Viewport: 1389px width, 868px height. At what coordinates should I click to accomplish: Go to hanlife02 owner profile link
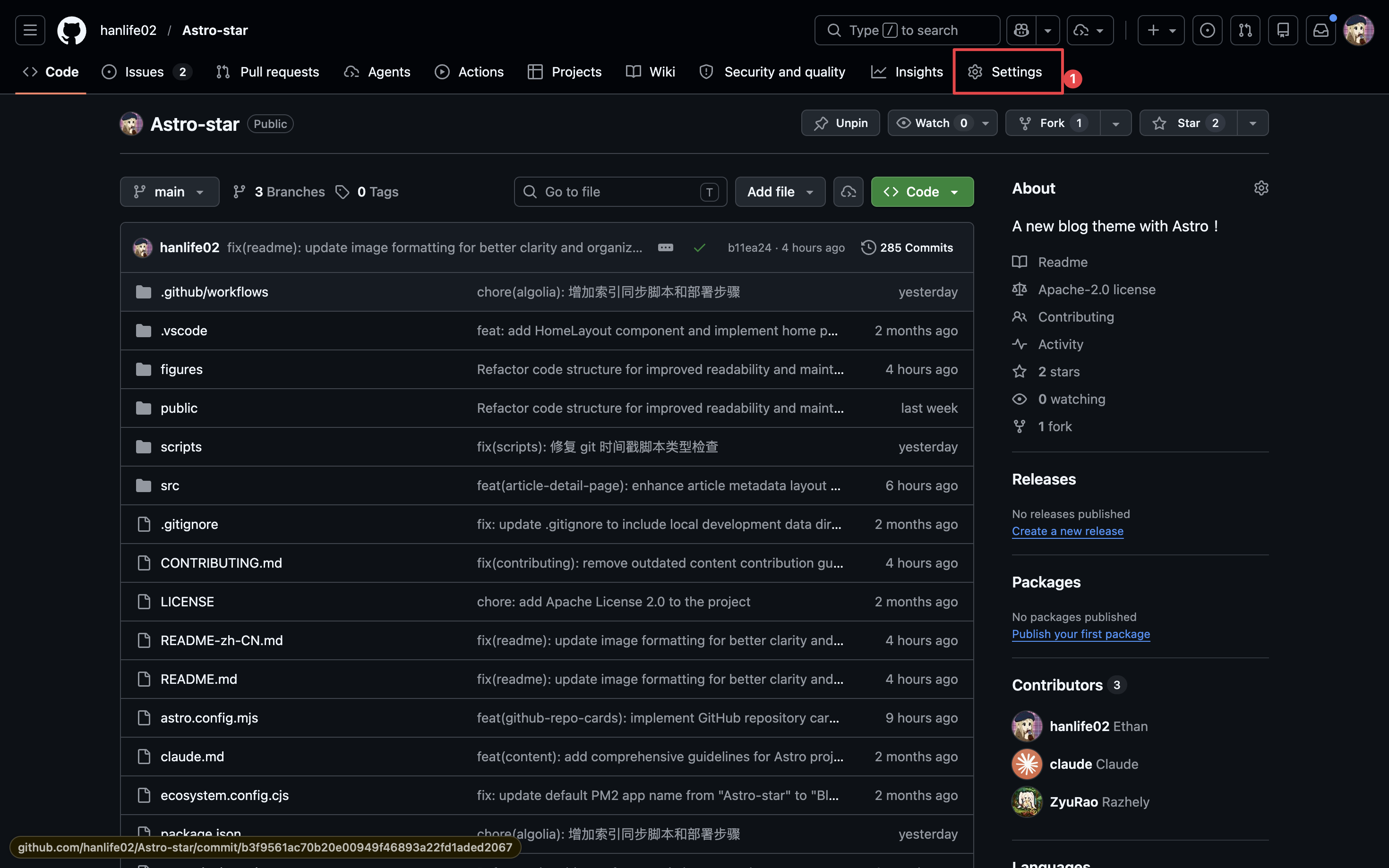click(128, 30)
